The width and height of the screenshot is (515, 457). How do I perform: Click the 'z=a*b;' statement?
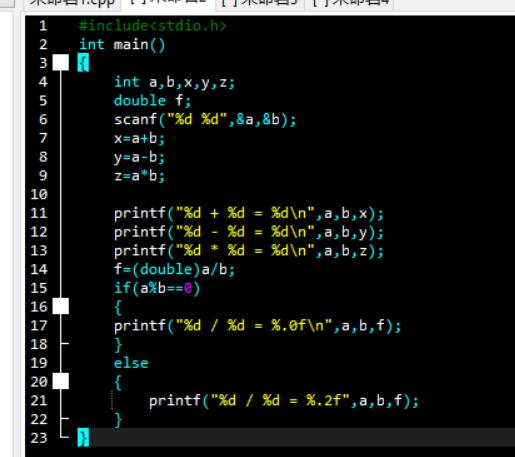(139, 176)
